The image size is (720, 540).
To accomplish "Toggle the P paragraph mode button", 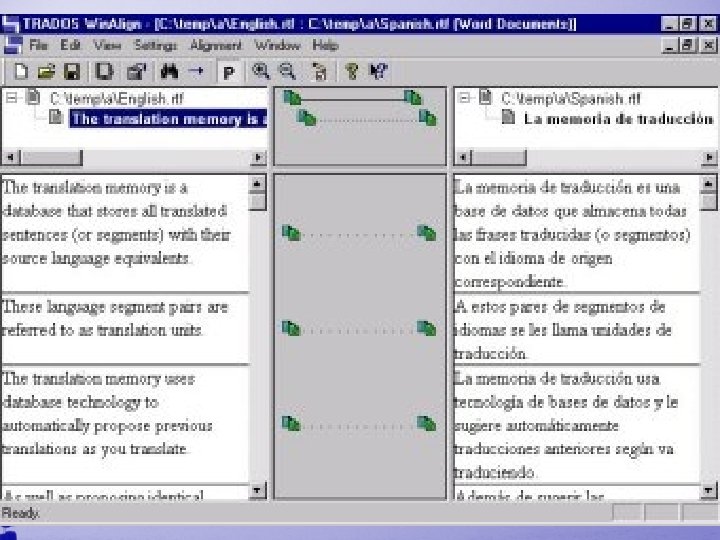I will click(228, 72).
